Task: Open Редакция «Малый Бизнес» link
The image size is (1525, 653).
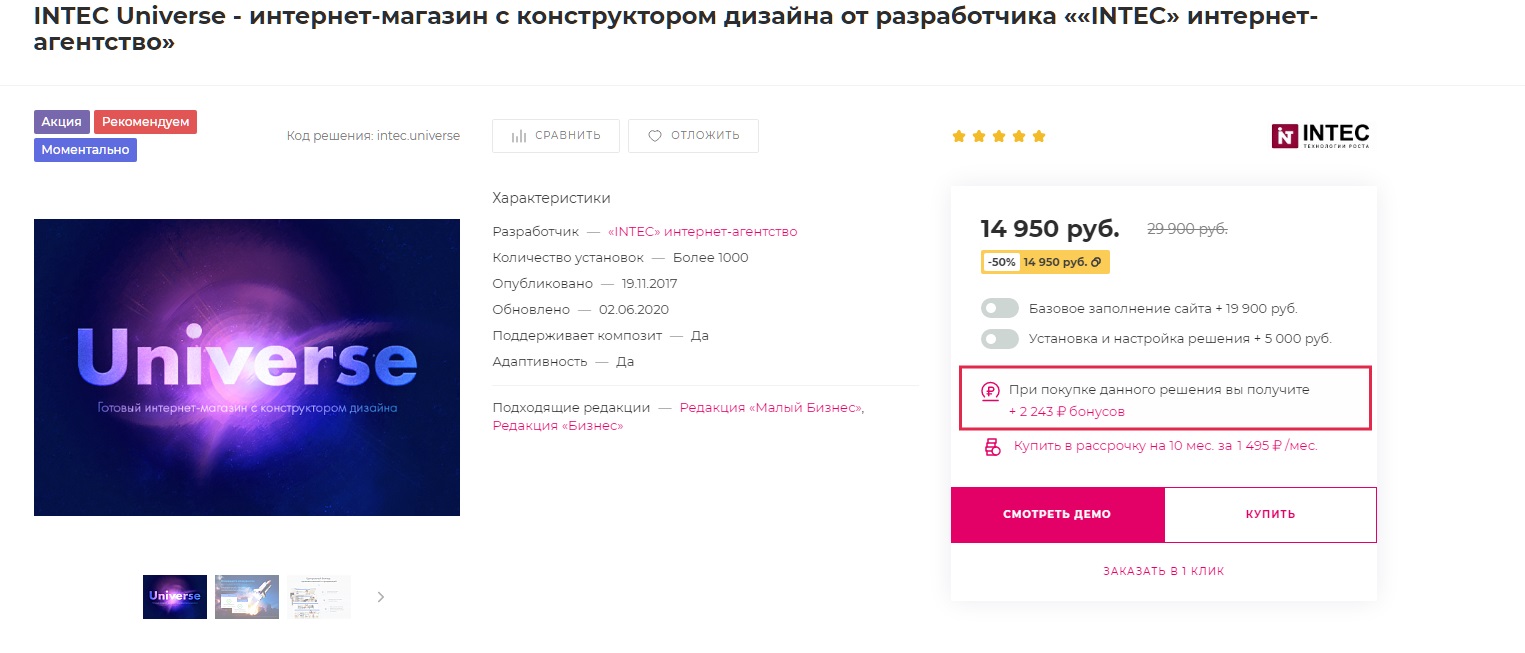Action: coord(770,407)
